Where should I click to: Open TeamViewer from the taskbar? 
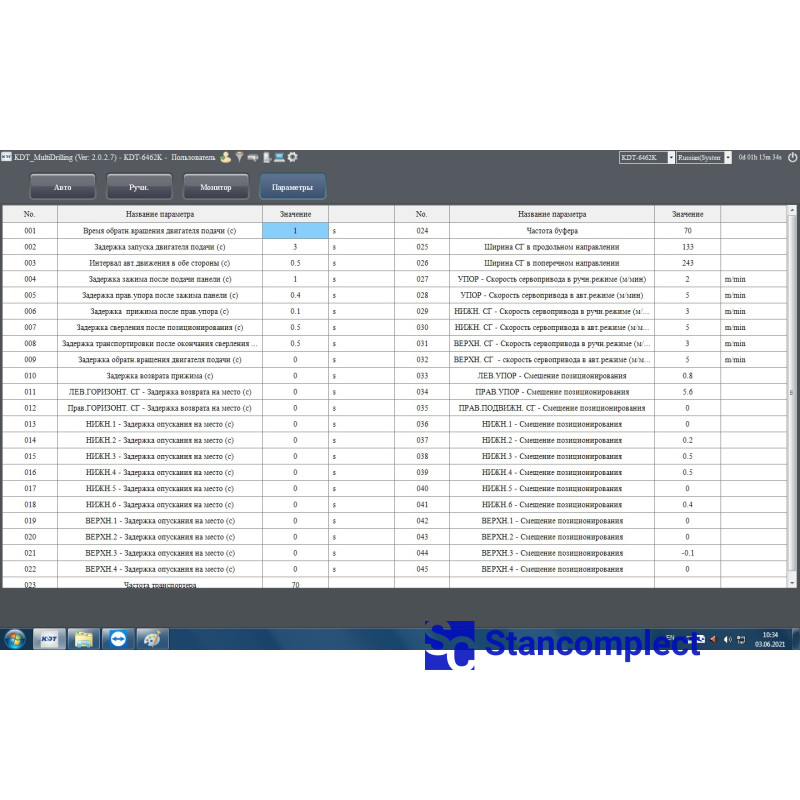pos(118,639)
